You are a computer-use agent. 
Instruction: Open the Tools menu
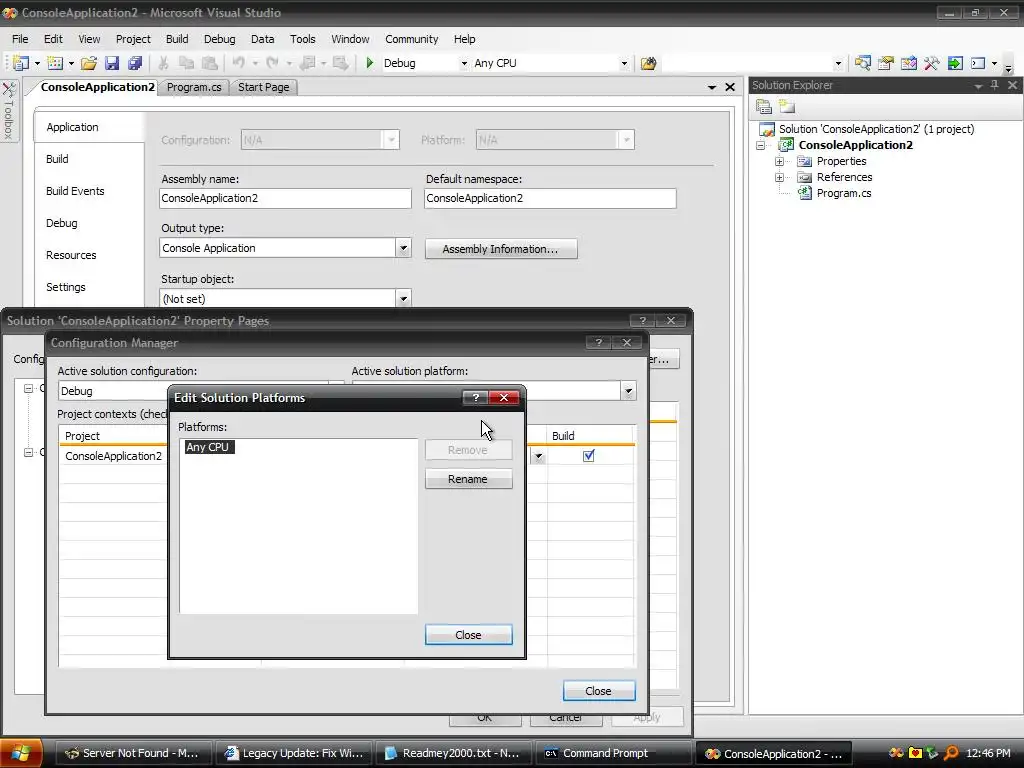[x=302, y=39]
